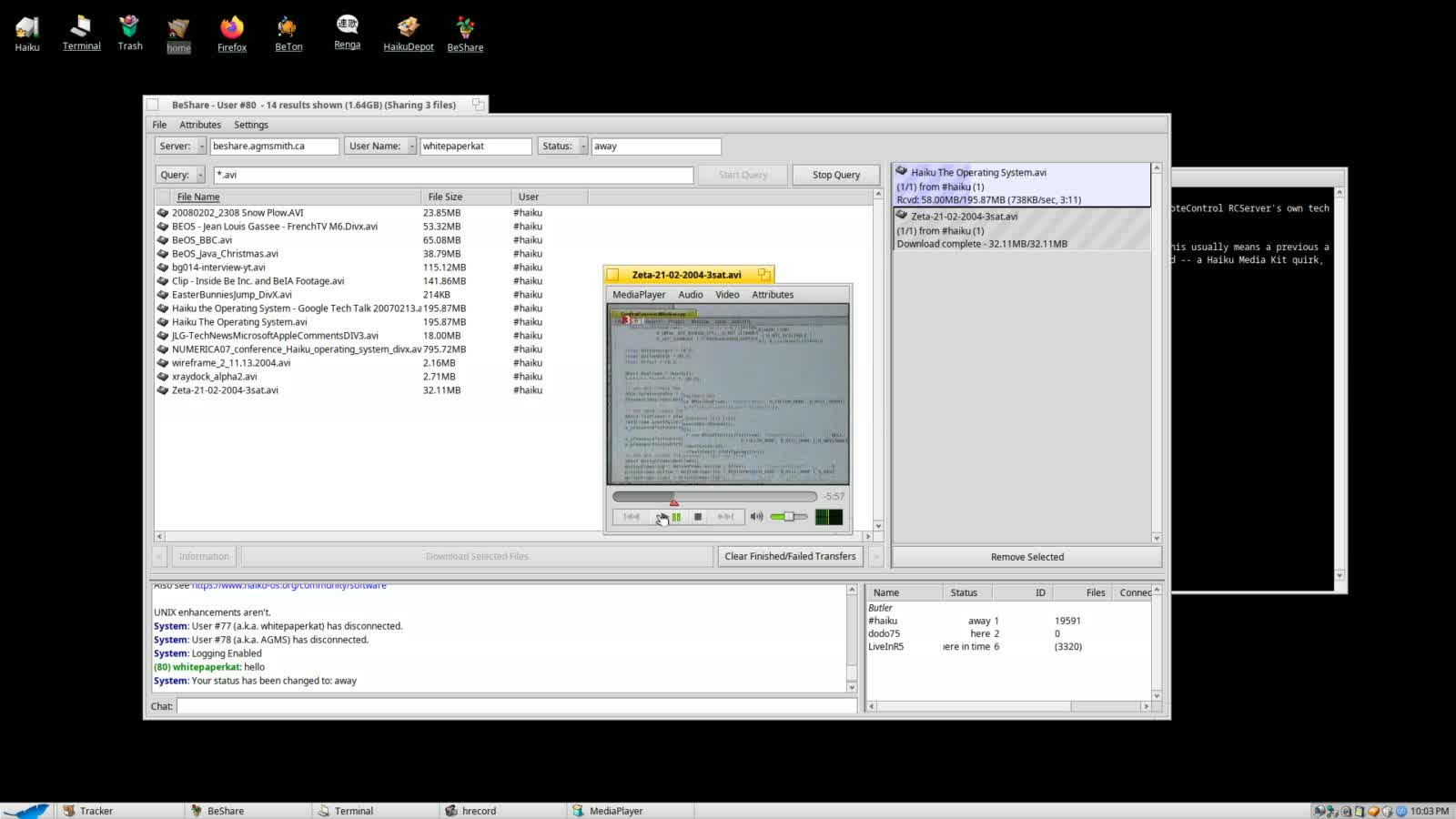Open the Audio menu in MediaPlayer
The height and width of the screenshot is (819, 1456).
[691, 295]
